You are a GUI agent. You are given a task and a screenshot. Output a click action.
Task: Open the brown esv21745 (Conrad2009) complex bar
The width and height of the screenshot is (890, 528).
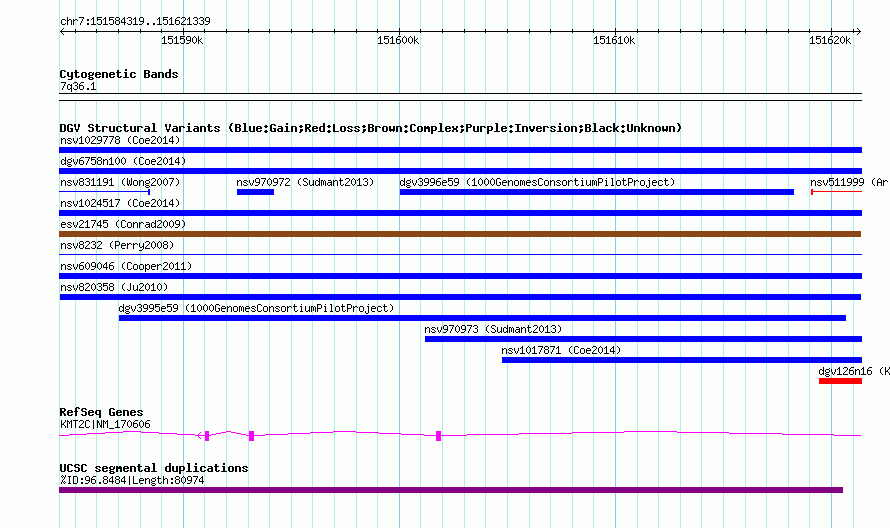click(x=460, y=234)
